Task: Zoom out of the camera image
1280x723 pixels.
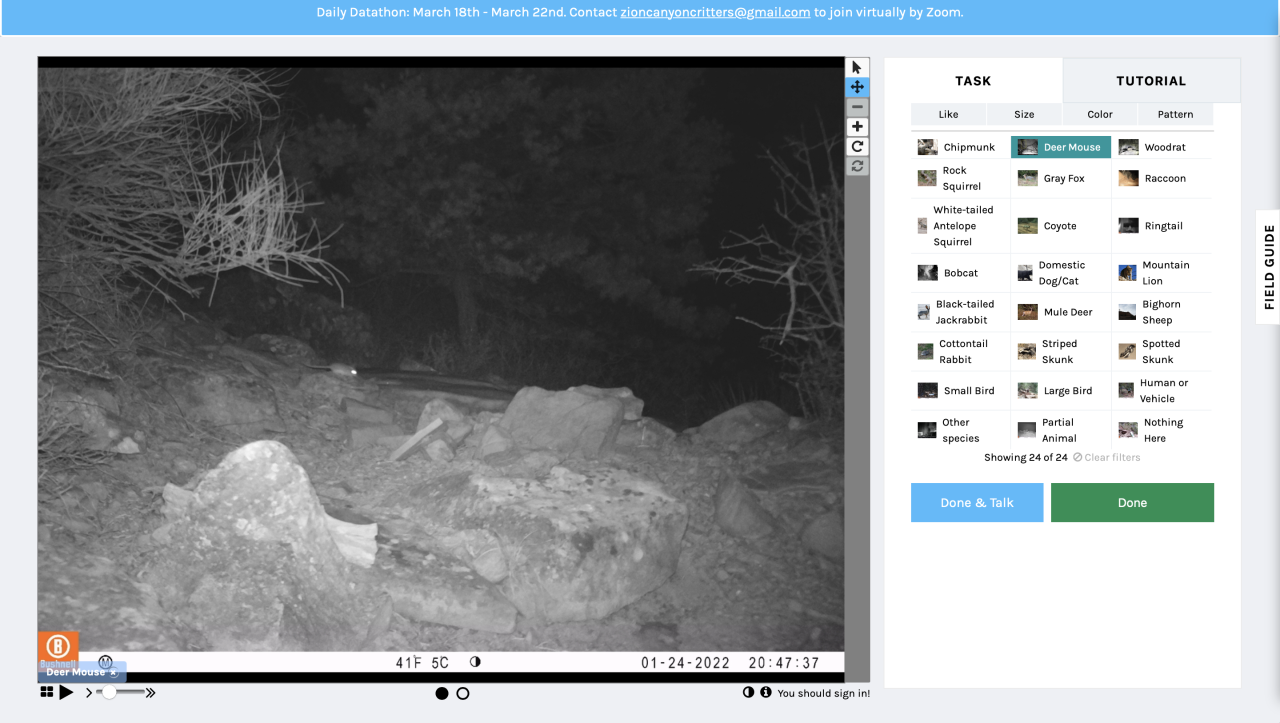Action: point(857,107)
